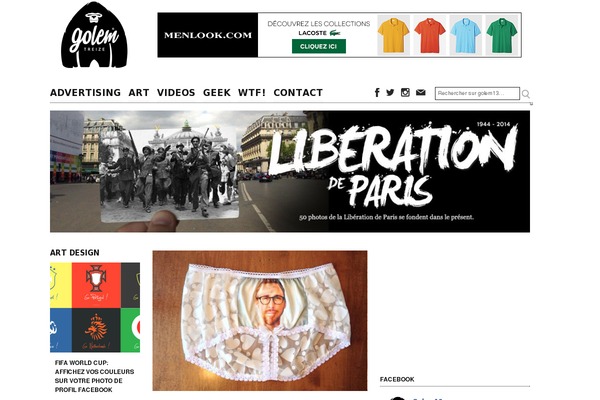
Task: Focus the Rechercher sur golem13 search field
Action: (x=477, y=93)
